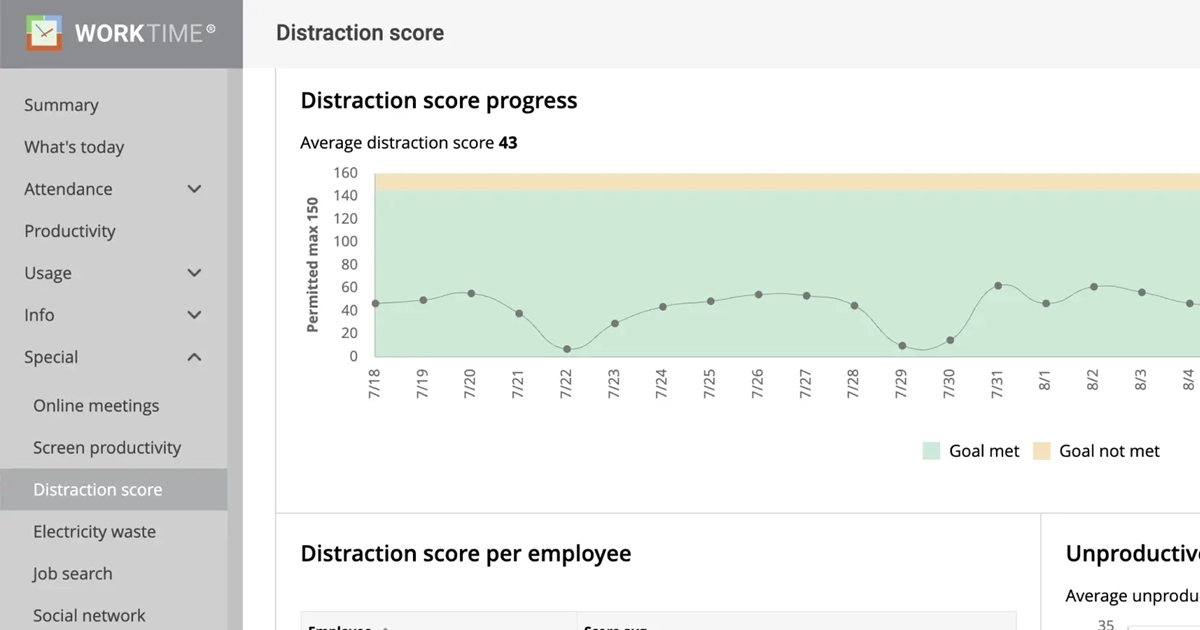This screenshot has width=1200, height=630.
Task: Click the Goal met green legend swatch
Action: [932, 451]
